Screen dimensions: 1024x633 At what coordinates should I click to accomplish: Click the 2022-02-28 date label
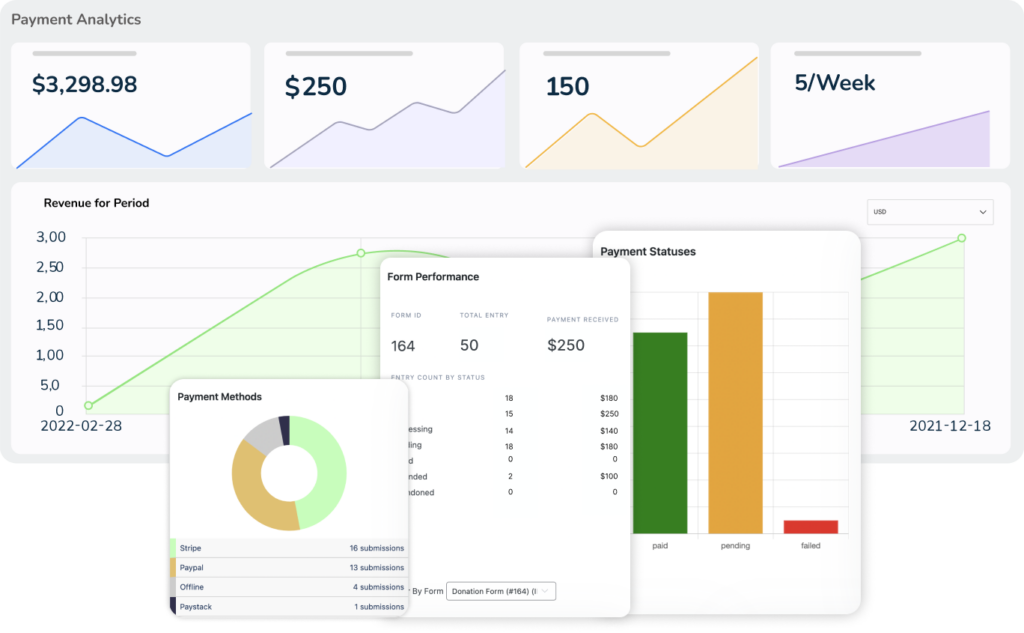81,426
